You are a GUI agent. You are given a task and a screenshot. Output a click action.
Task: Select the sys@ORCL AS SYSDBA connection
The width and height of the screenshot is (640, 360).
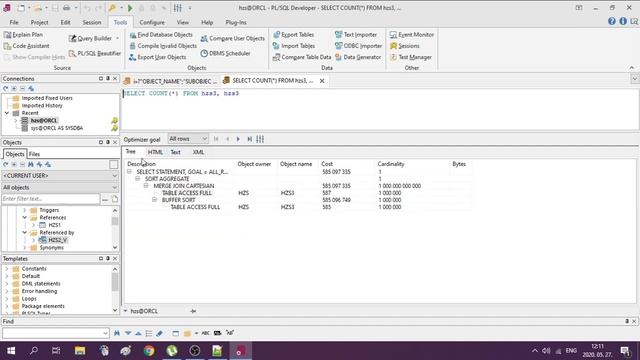(57, 128)
